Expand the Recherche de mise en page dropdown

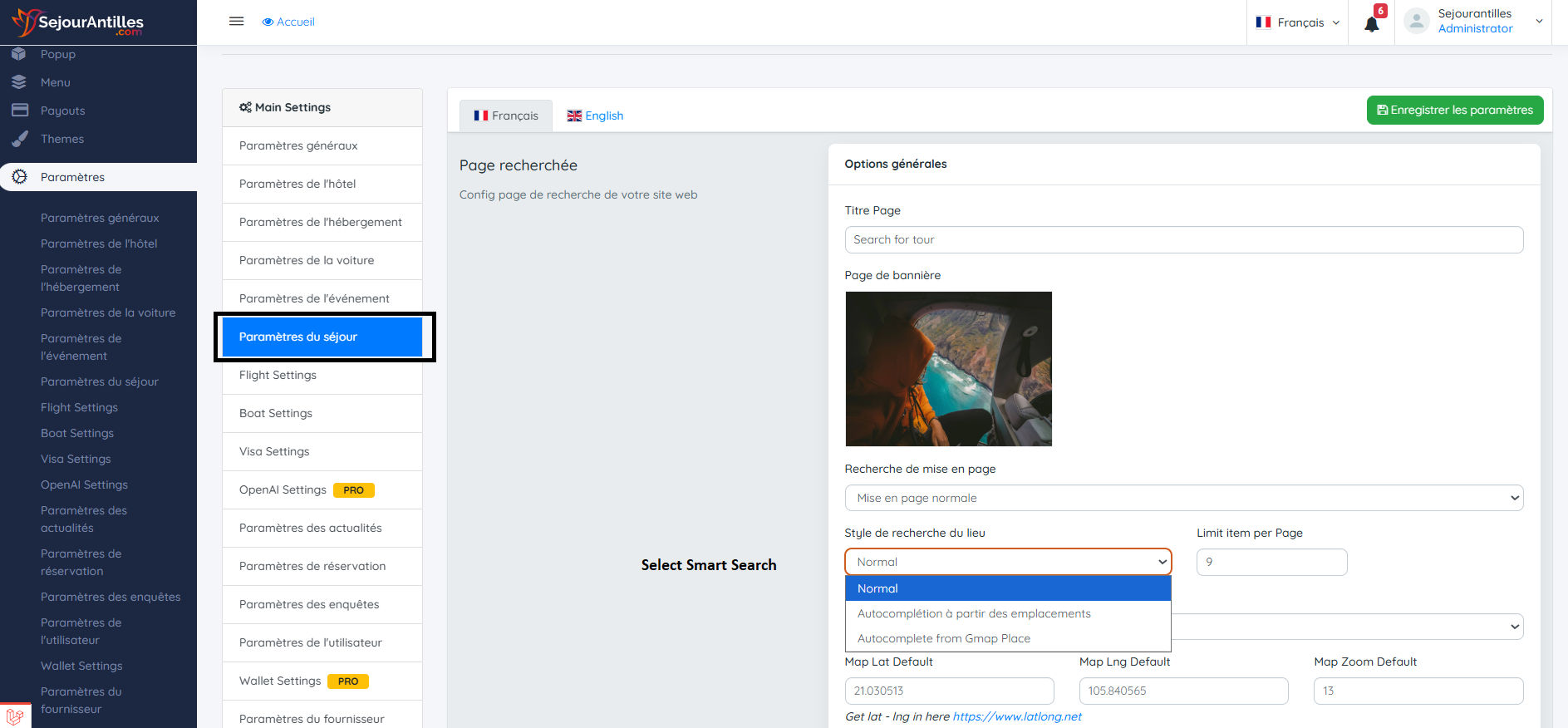pos(1183,498)
